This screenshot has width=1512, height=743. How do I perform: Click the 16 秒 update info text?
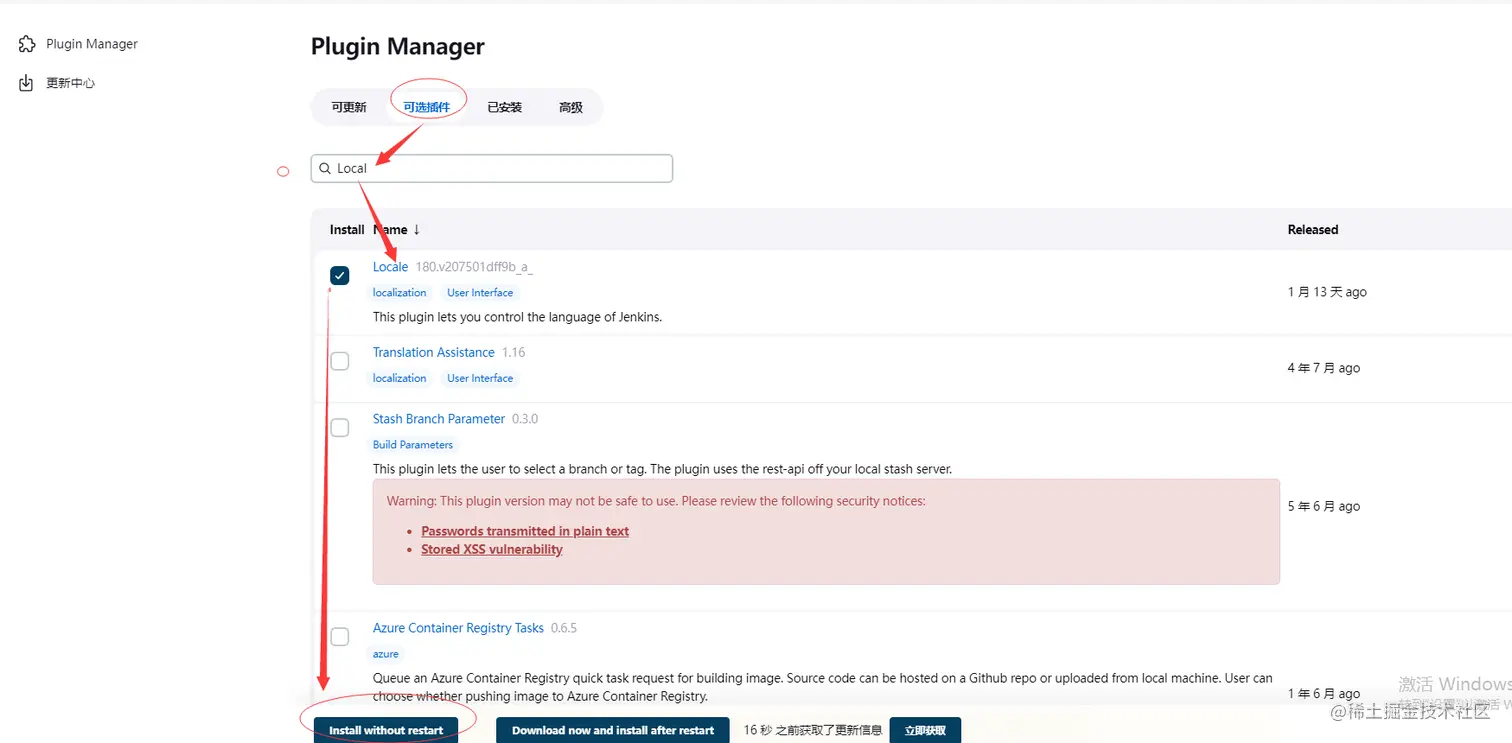[x=813, y=730]
